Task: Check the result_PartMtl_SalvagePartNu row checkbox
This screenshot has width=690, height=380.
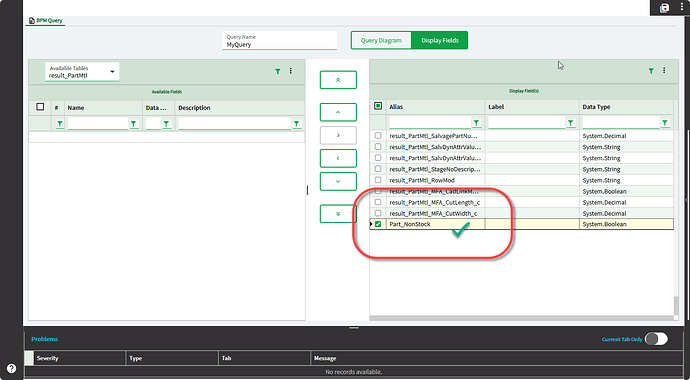Action: pos(378,136)
